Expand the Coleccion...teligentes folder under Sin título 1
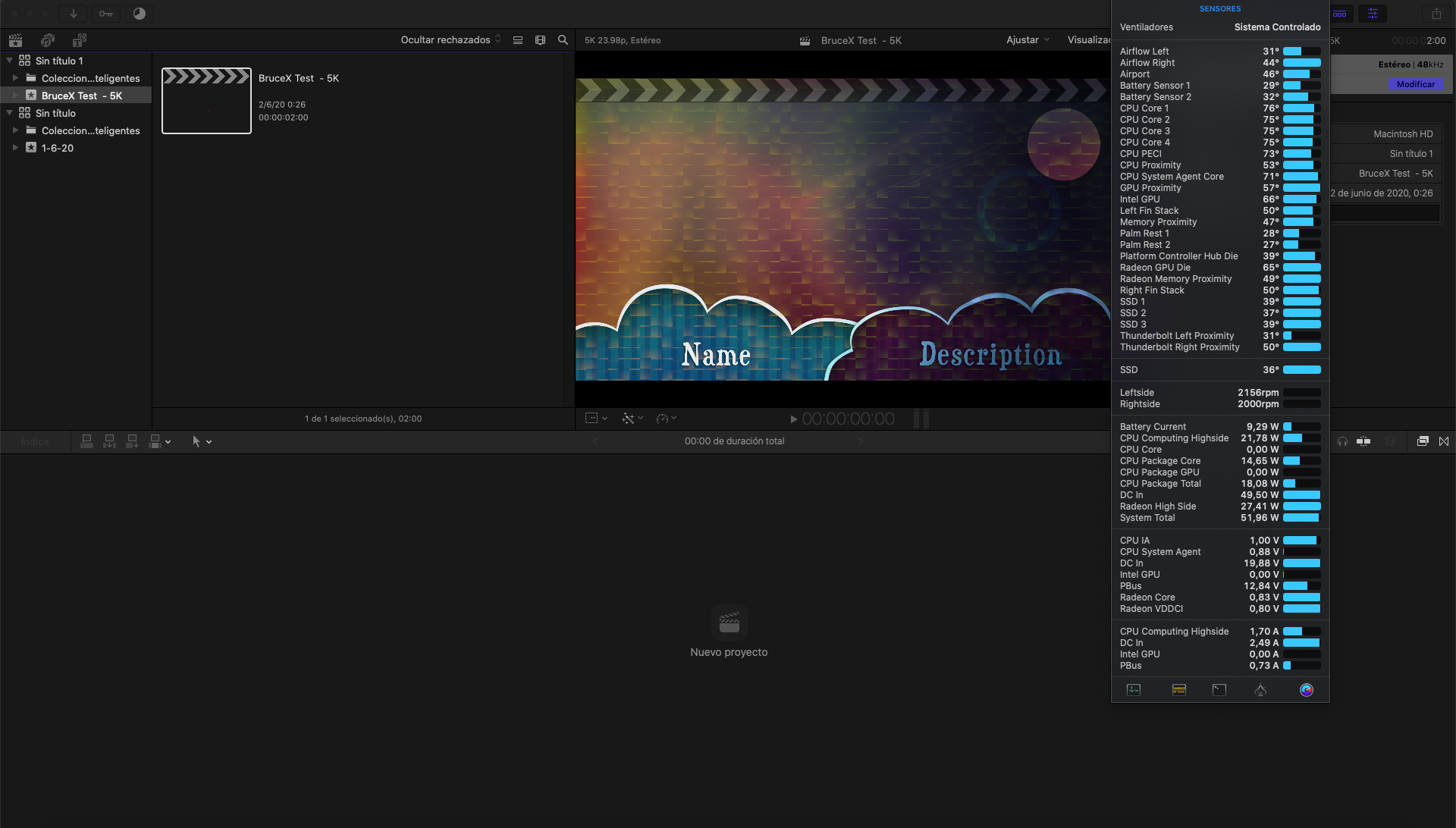Image resolution: width=1456 pixels, height=828 pixels. coord(15,78)
